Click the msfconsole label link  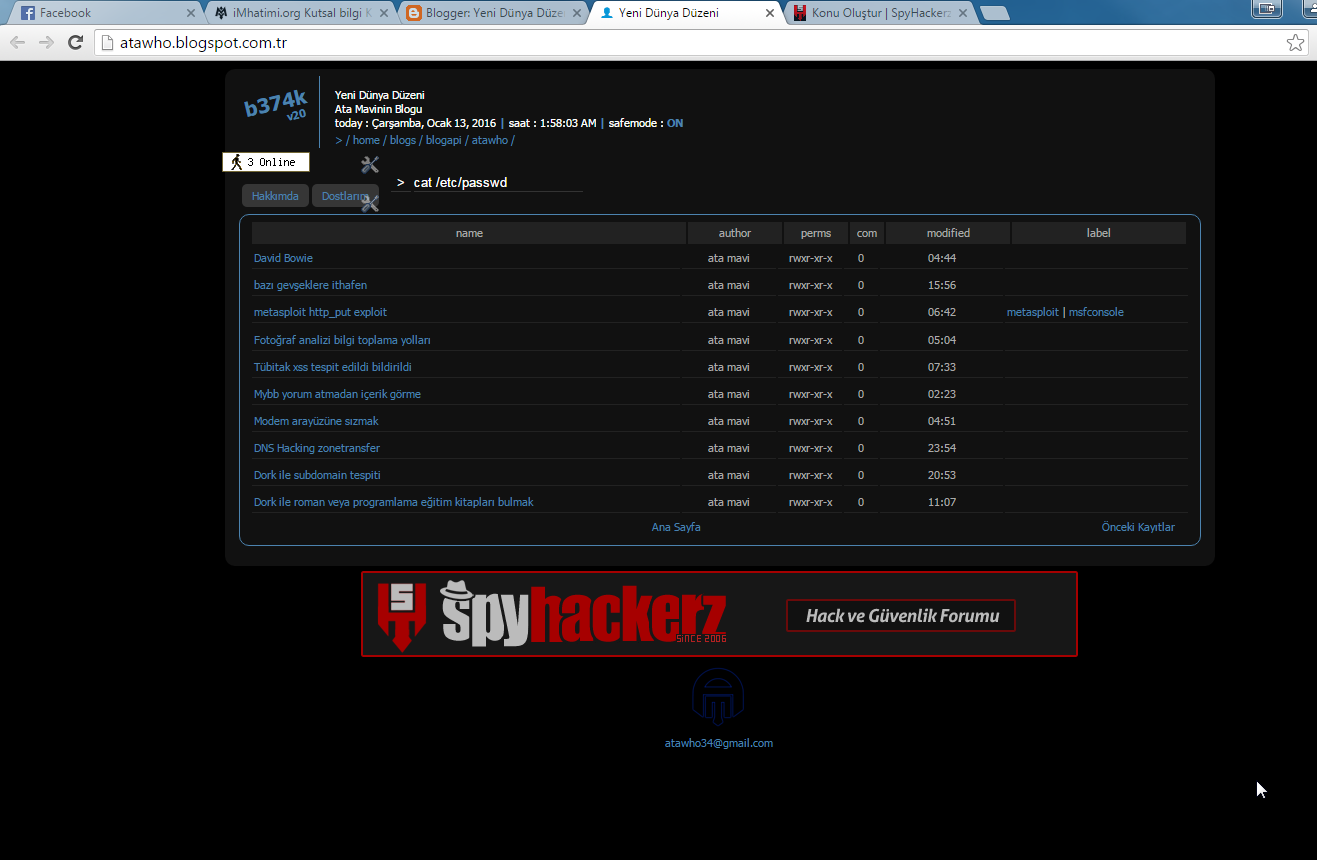pos(1096,312)
